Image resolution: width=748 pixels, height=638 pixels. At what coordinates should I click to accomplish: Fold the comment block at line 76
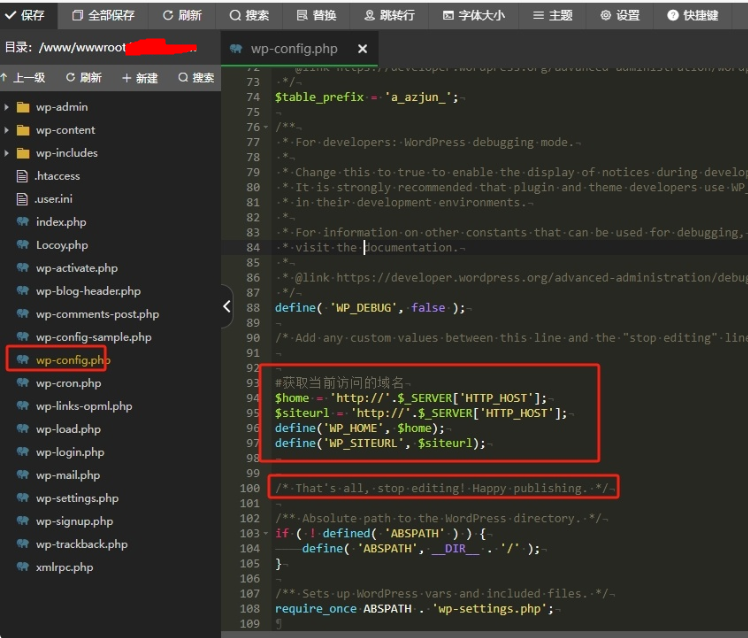[x=266, y=127]
